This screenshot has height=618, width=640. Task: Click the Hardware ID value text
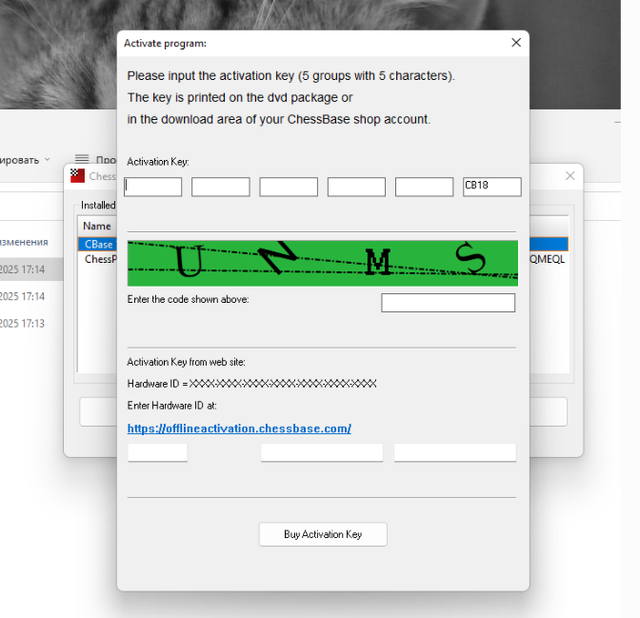click(x=282, y=384)
